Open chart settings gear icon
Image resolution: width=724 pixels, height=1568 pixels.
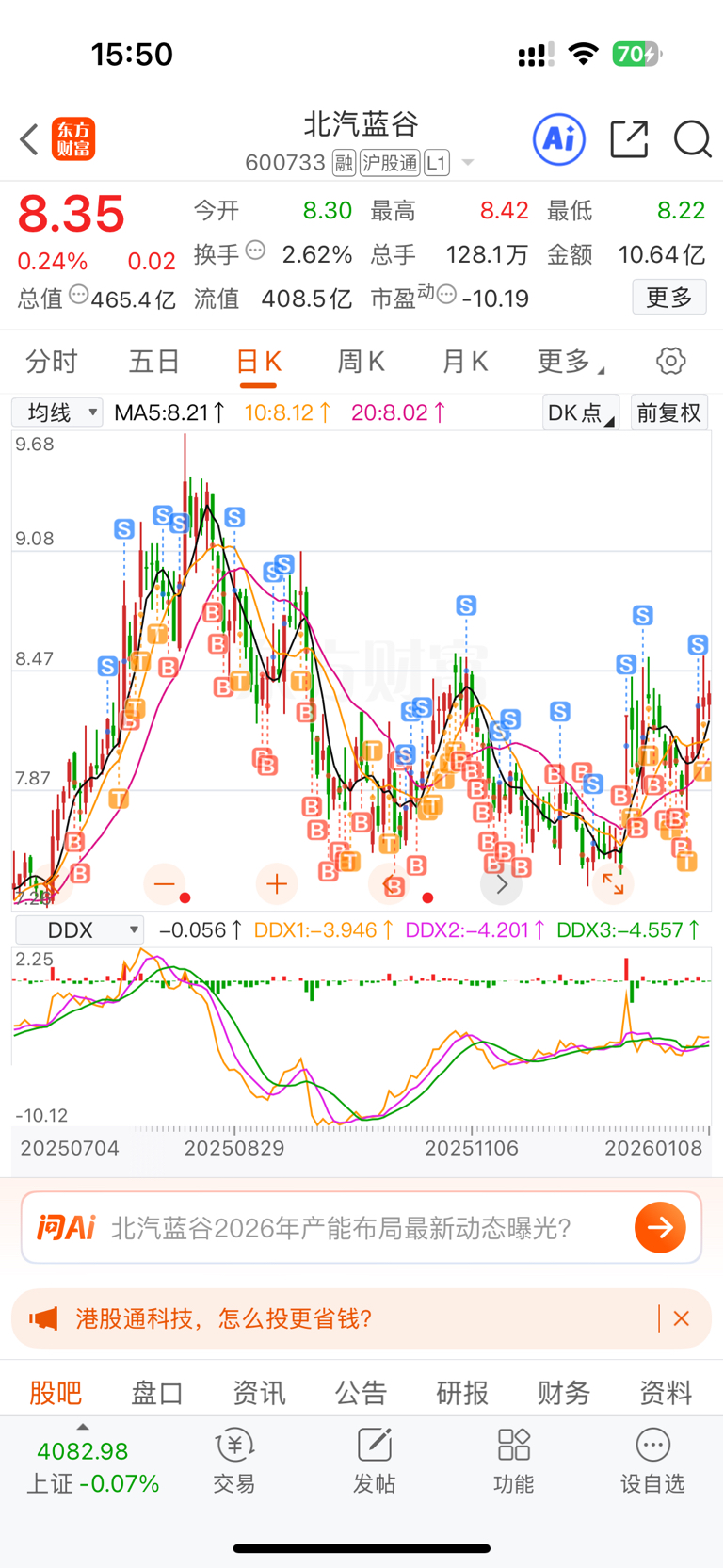click(x=670, y=361)
